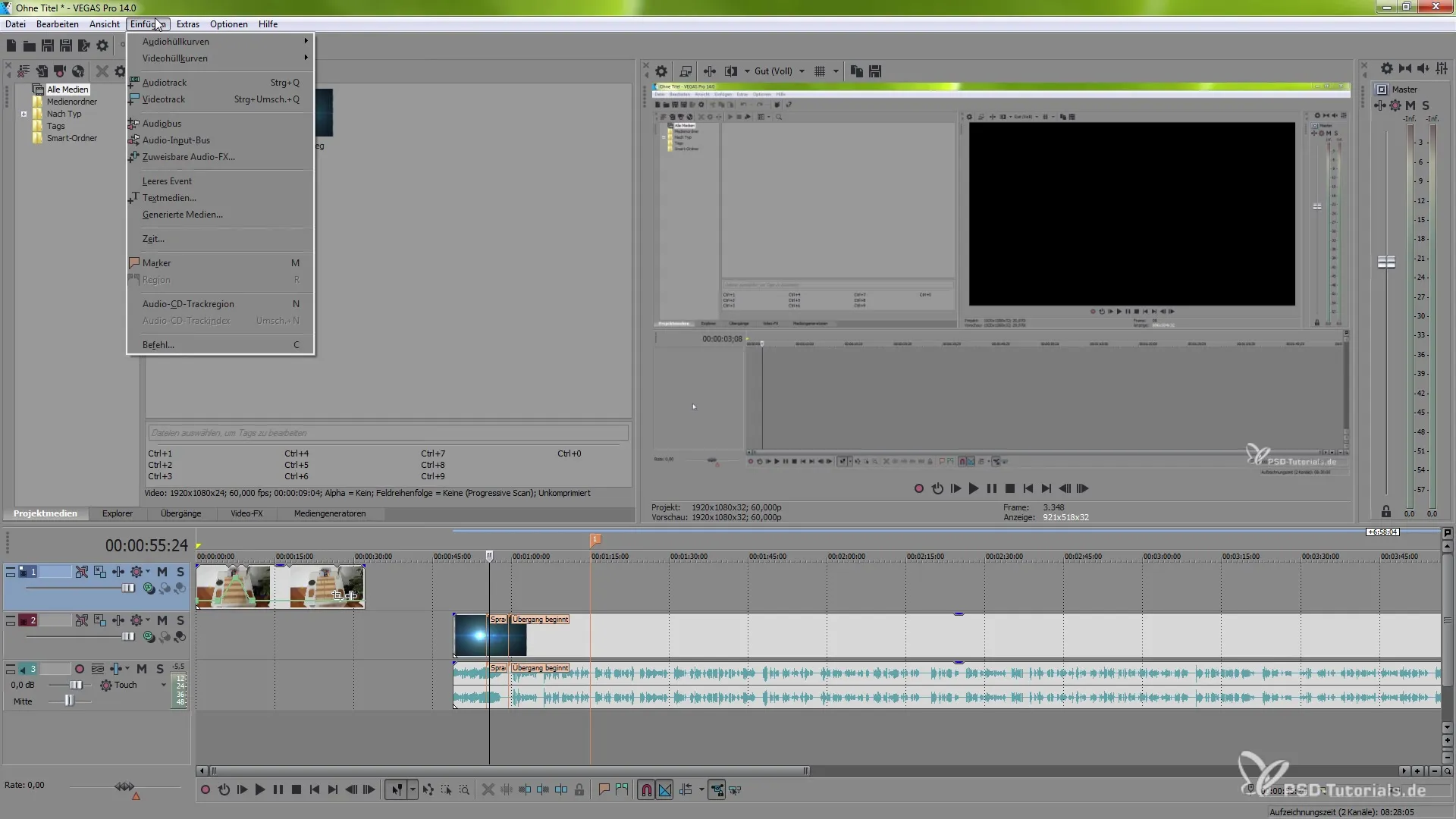
Task: Select the zoom edit tool
Action: click(464, 790)
